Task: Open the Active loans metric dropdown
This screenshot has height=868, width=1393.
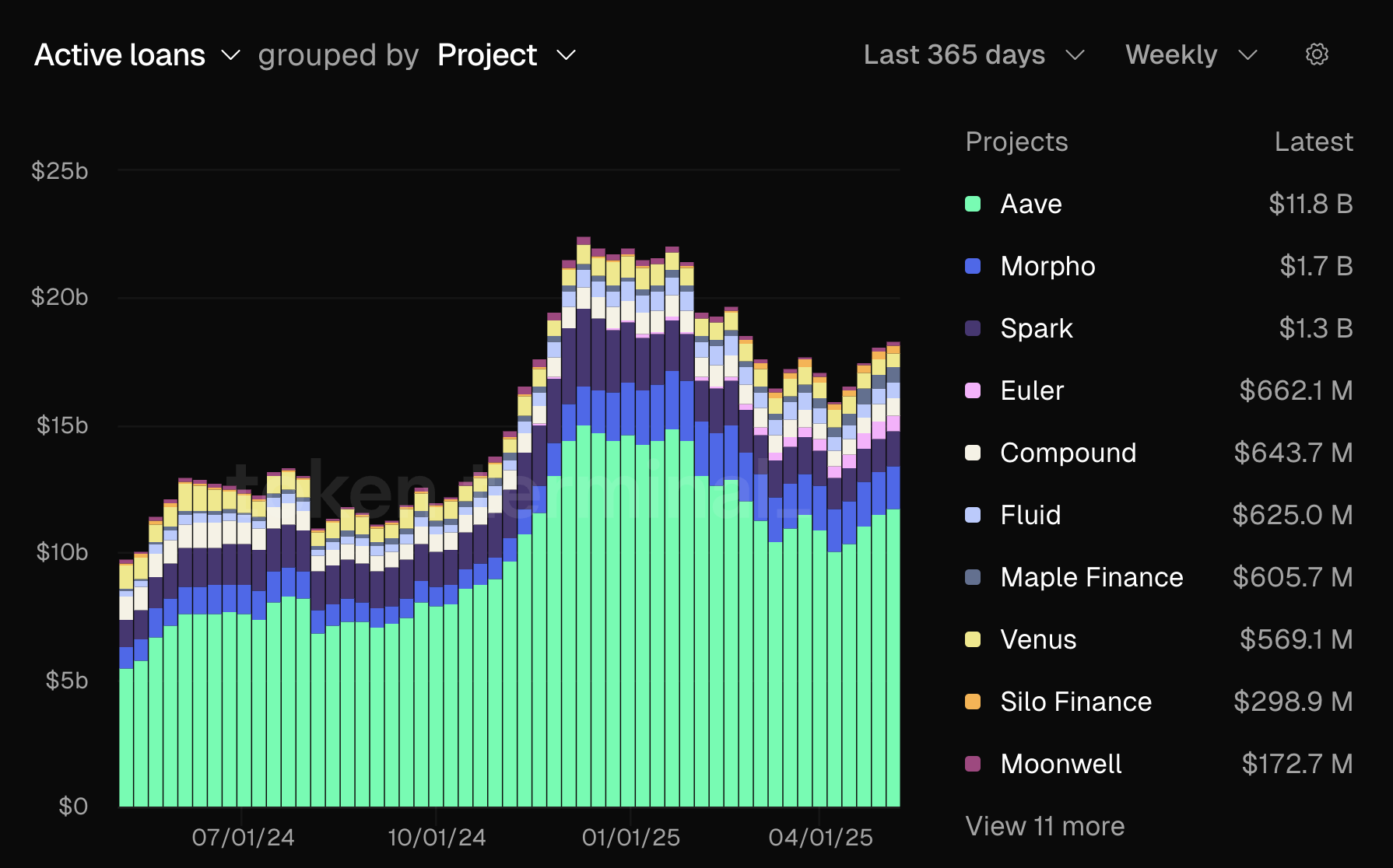Action: tap(138, 55)
